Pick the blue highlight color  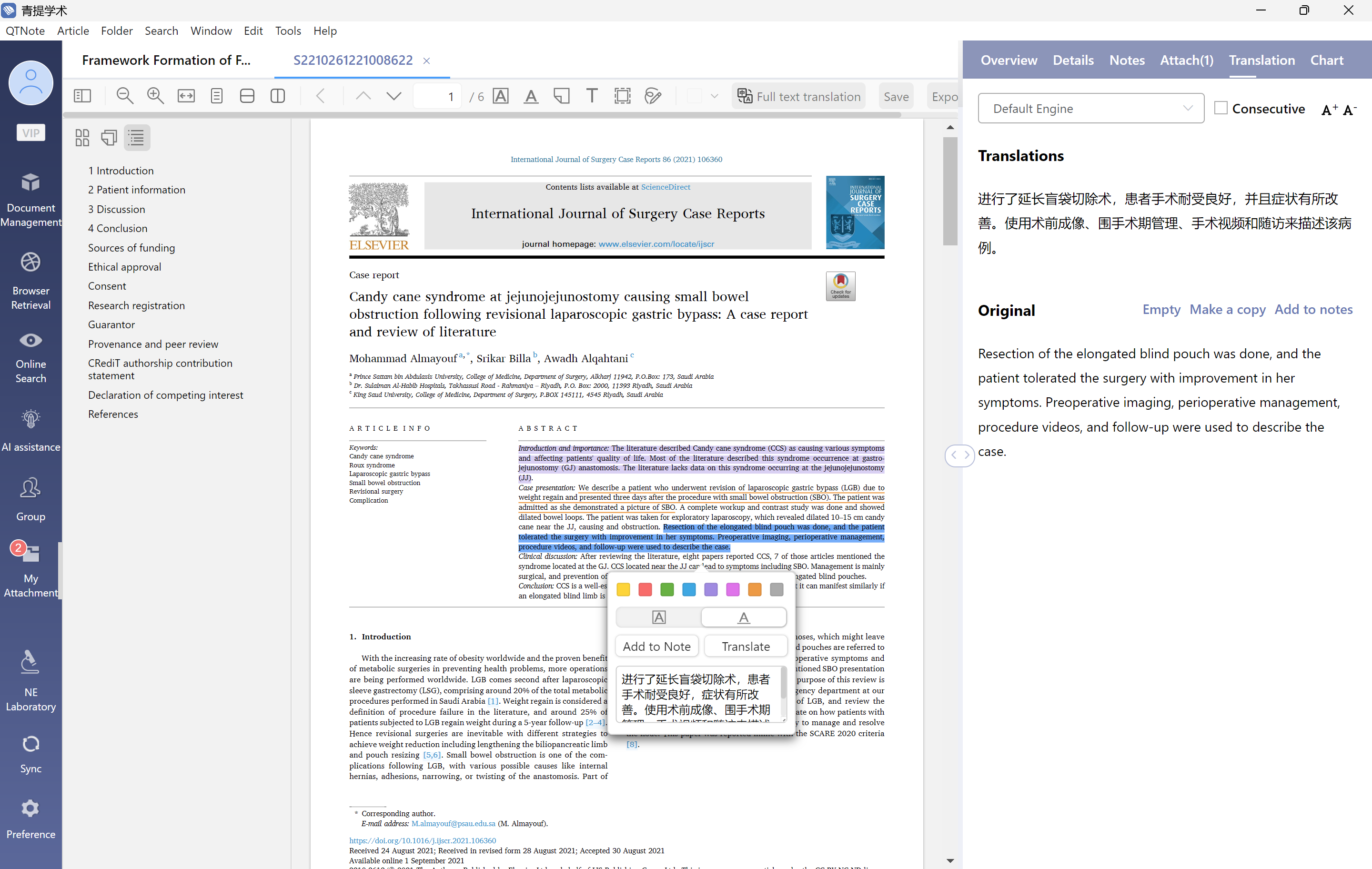tap(689, 590)
